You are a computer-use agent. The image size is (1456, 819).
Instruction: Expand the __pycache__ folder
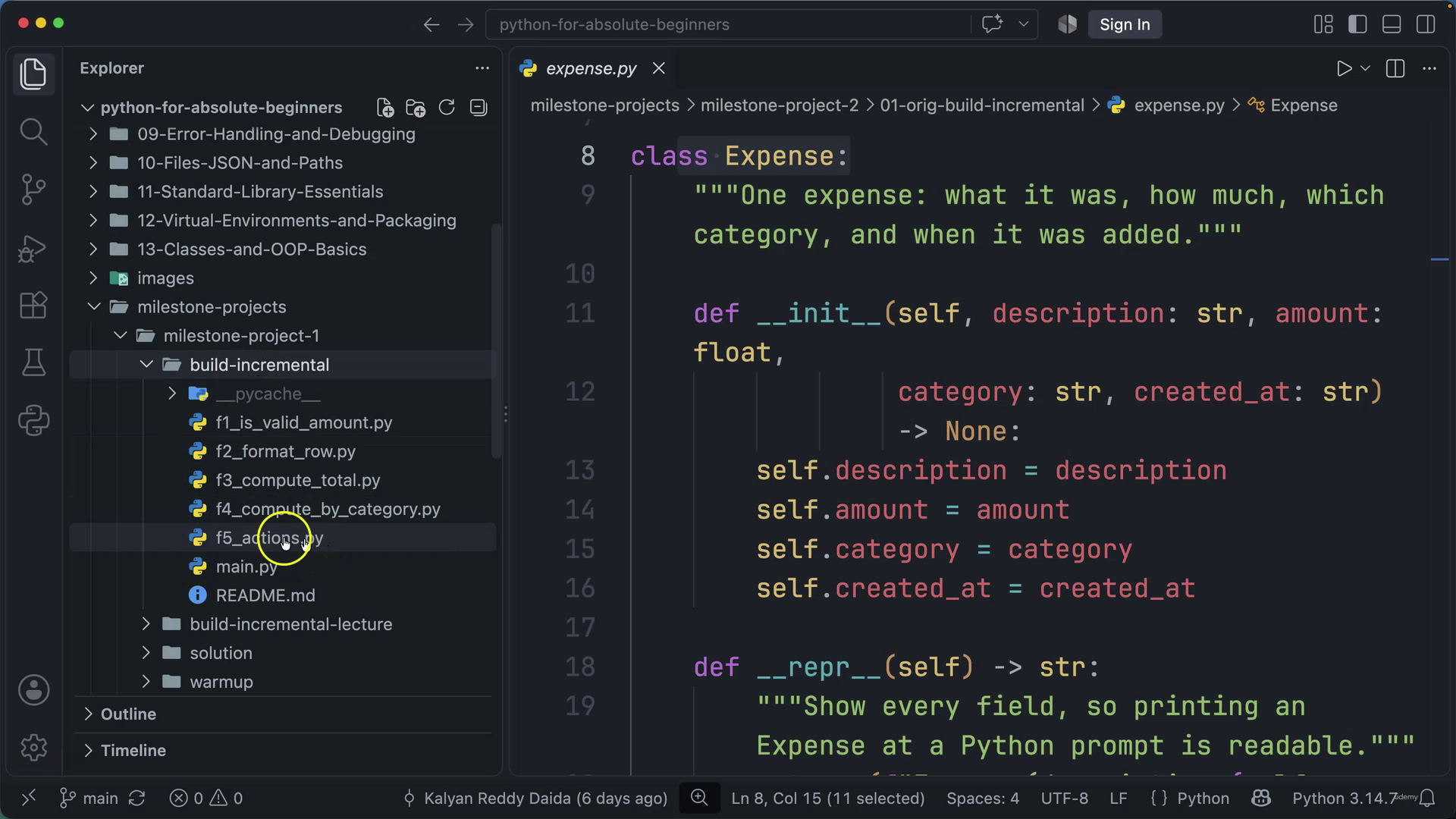tap(172, 394)
